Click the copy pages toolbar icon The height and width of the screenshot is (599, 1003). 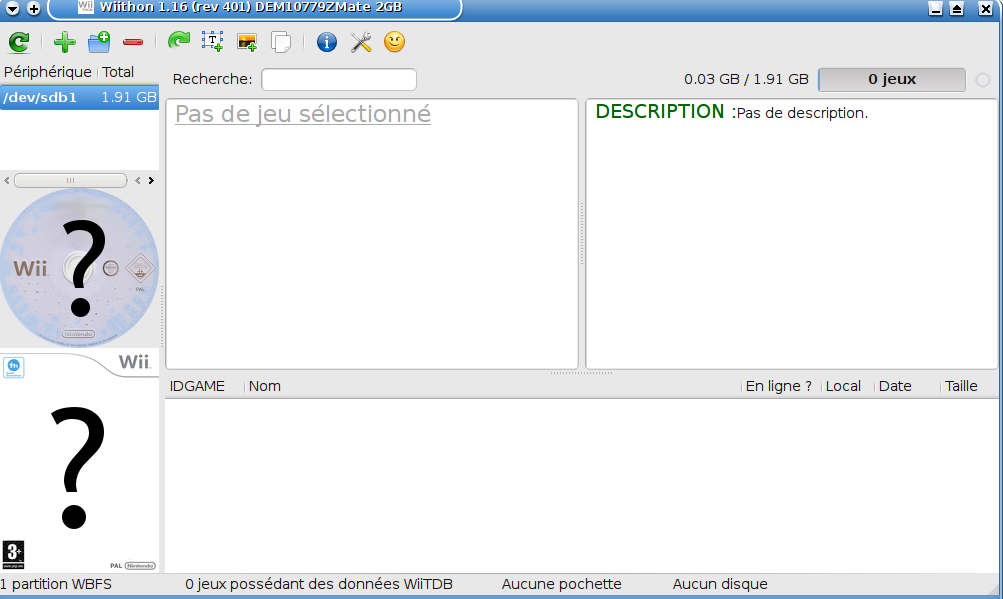[x=281, y=42]
